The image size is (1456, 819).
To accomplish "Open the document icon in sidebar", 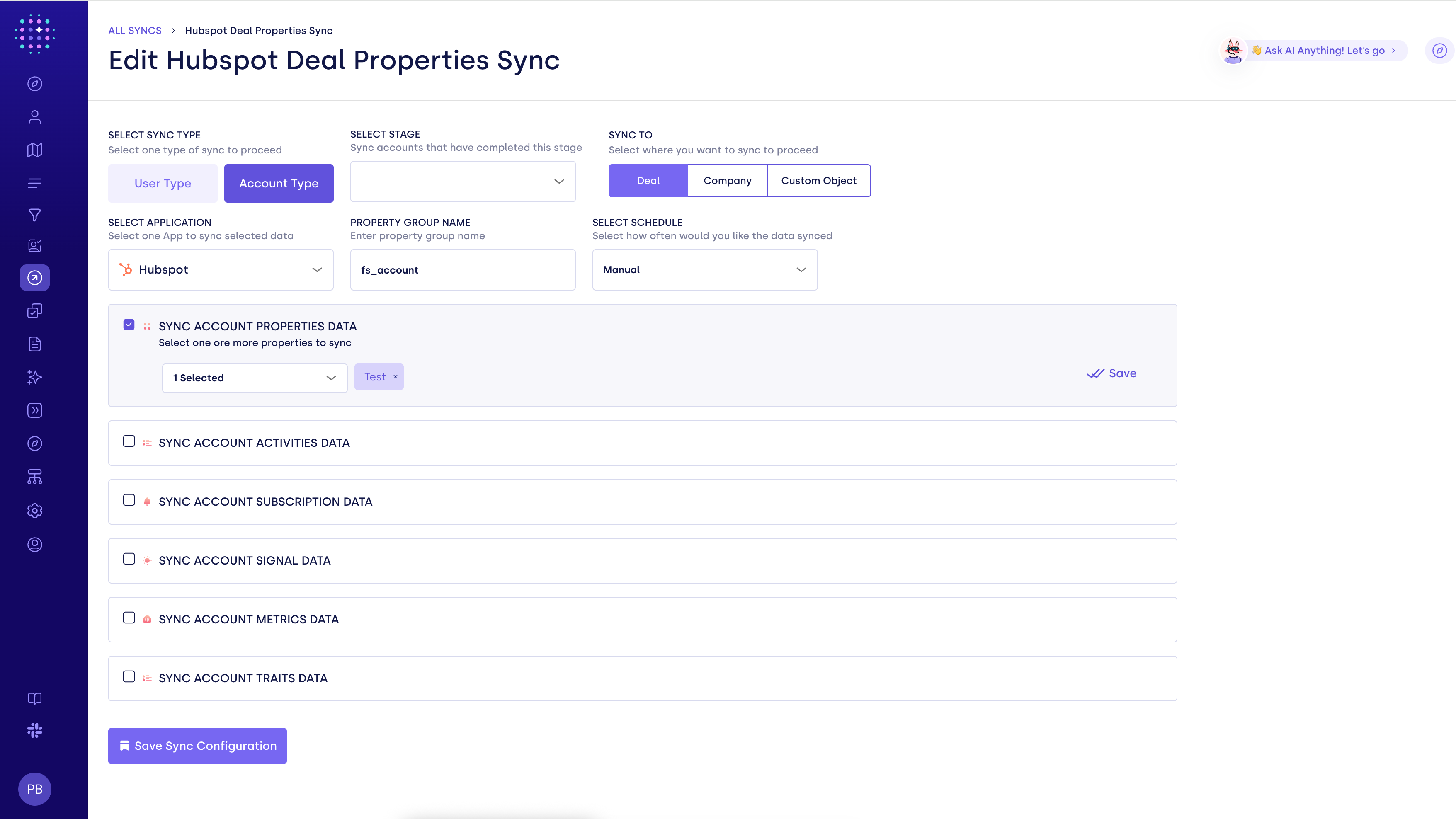I will (34, 344).
